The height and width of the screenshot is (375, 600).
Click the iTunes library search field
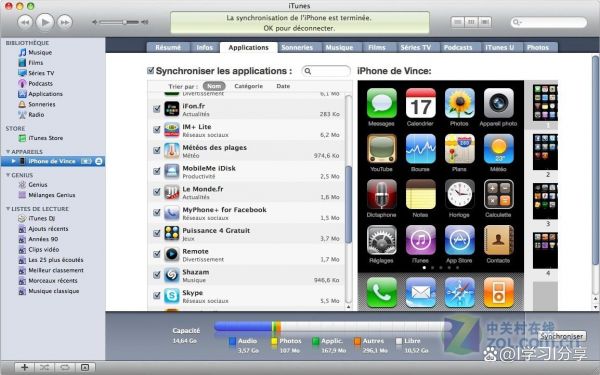(x=549, y=22)
